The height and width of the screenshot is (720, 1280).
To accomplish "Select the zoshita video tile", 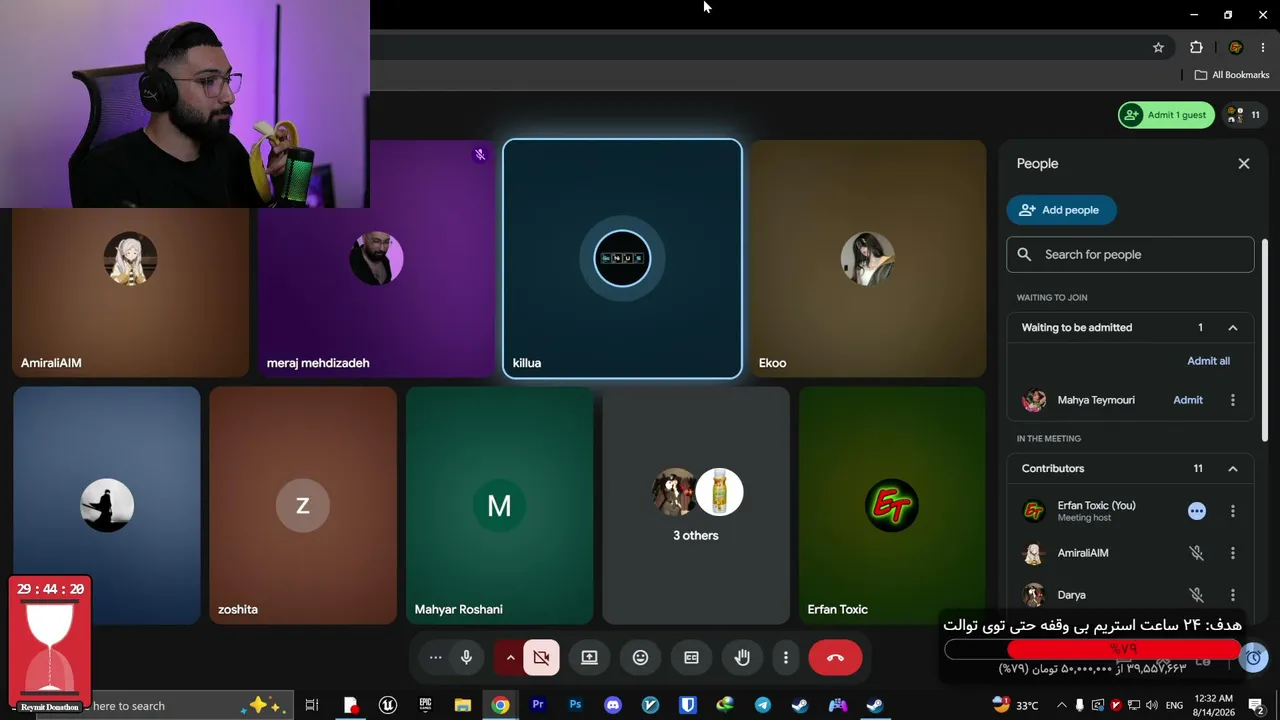I will [303, 505].
